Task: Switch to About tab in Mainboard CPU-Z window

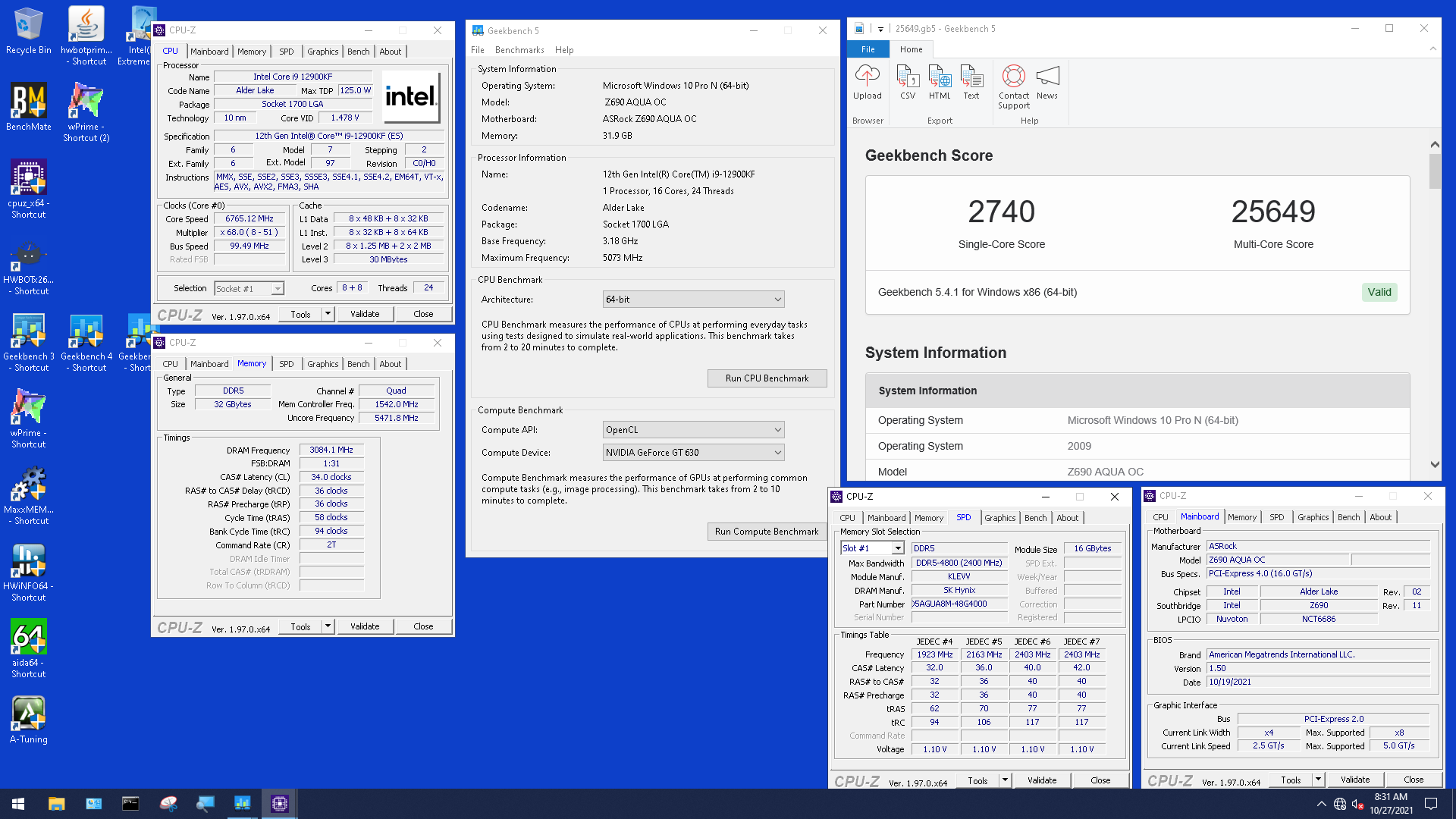Action: coord(1380,517)
